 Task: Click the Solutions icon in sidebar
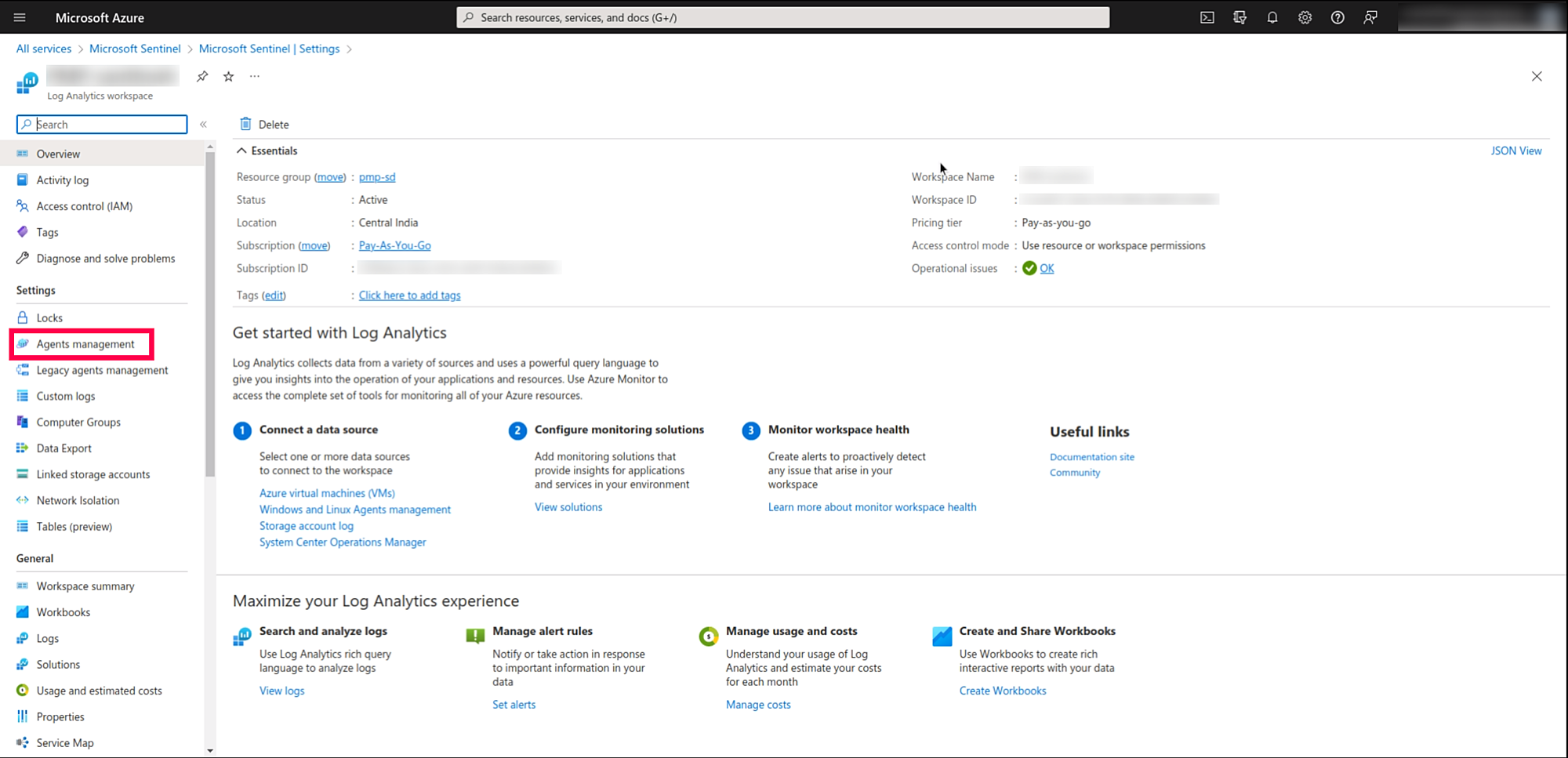point(23,664)
